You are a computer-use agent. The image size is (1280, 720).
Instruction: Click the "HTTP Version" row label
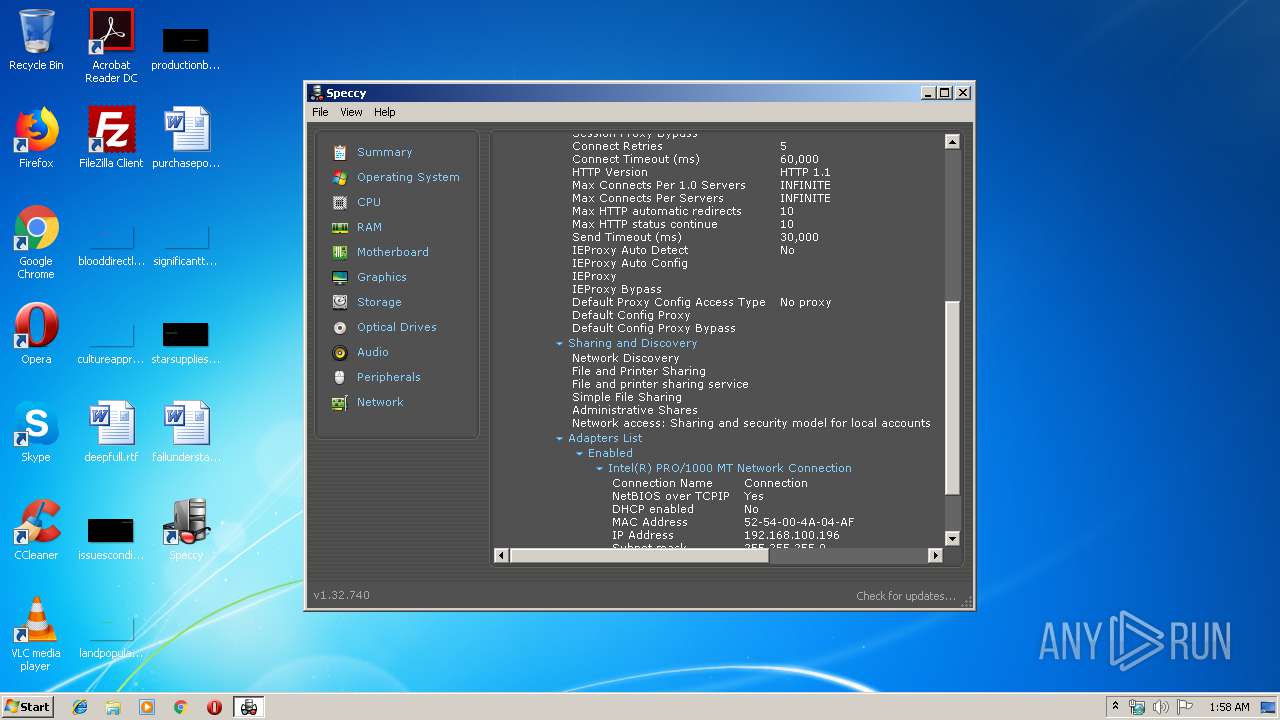(610, 172)
